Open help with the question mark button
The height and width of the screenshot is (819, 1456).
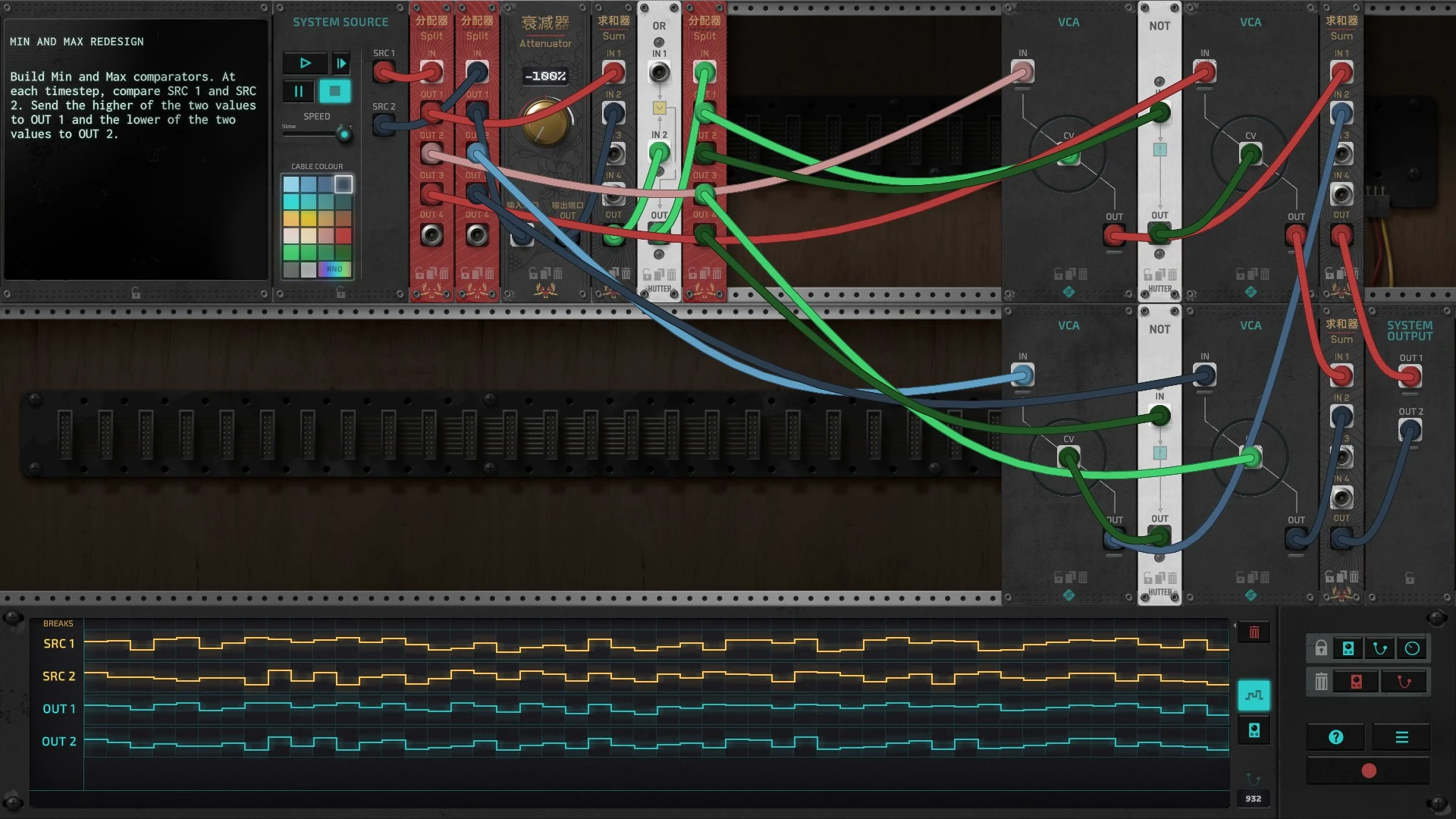tap(1336, 737)
